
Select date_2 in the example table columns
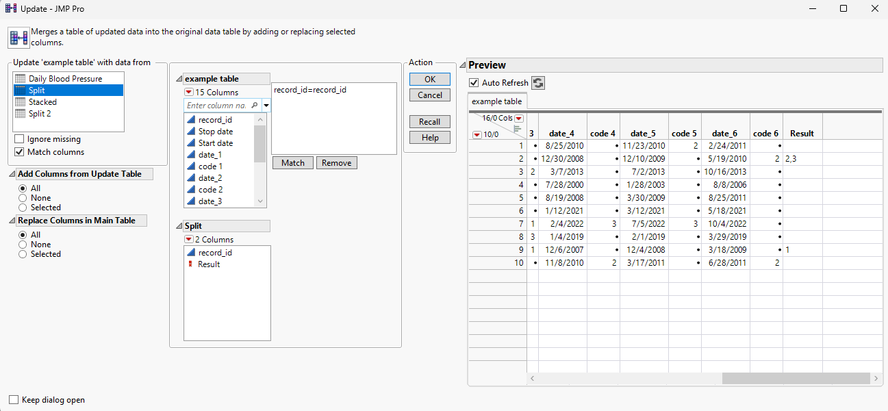point(210,178)
